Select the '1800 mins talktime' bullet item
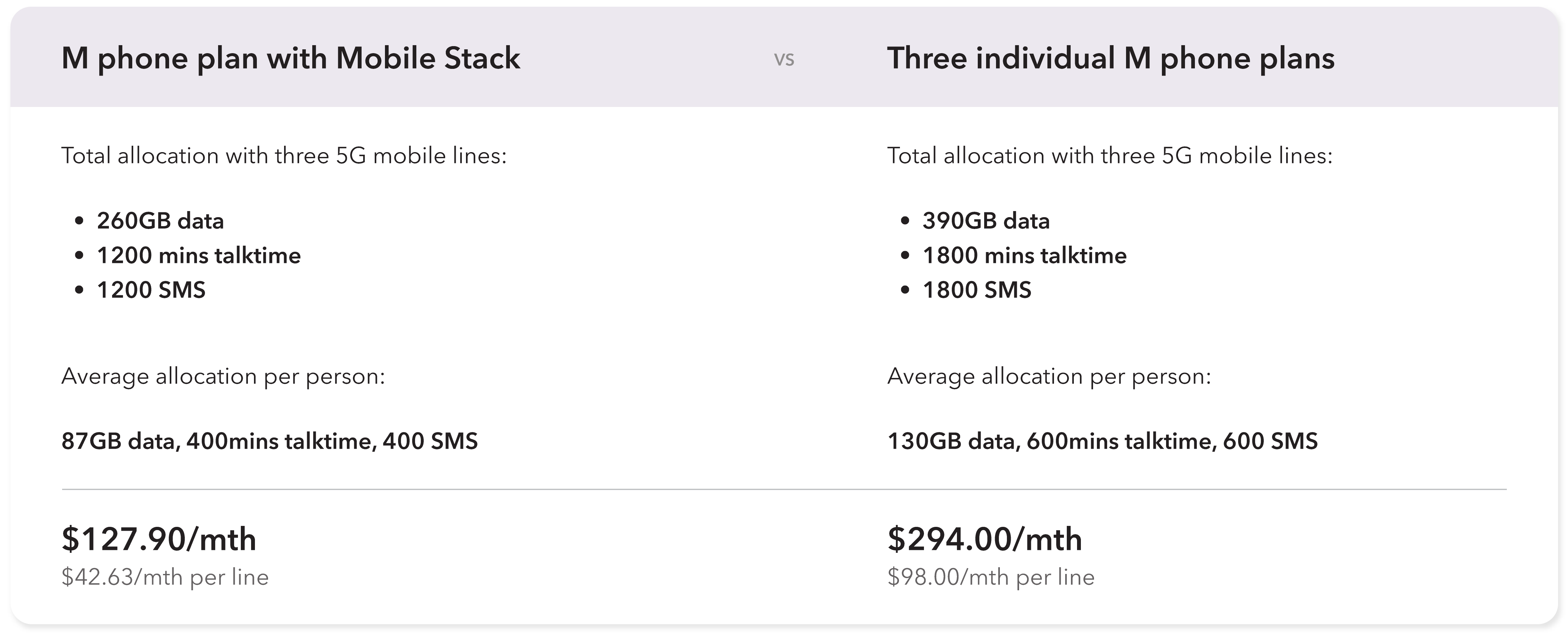Viewport: 1568px width, 638px height. (x=1025, y=255)
